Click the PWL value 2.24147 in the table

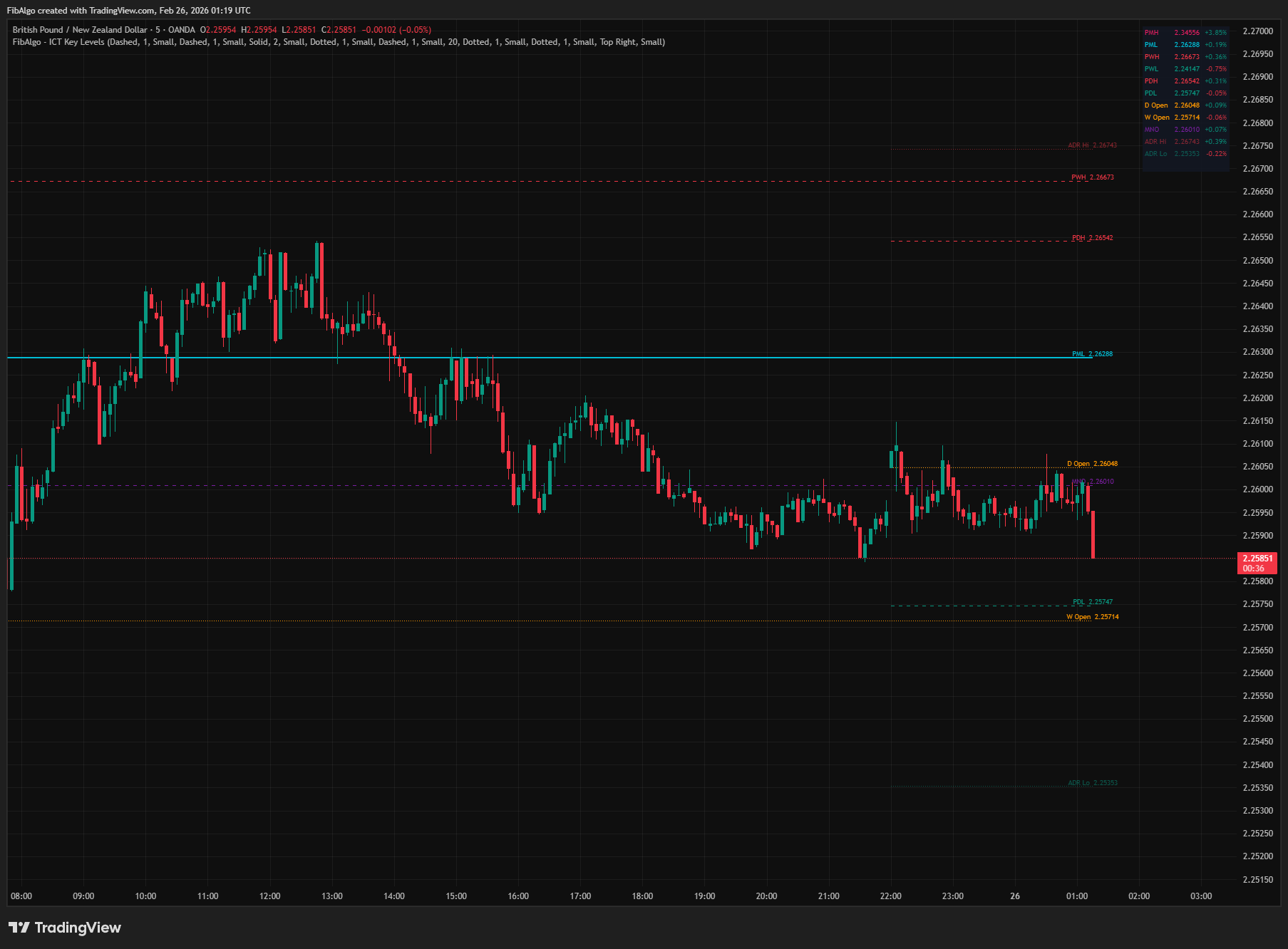1185,68
